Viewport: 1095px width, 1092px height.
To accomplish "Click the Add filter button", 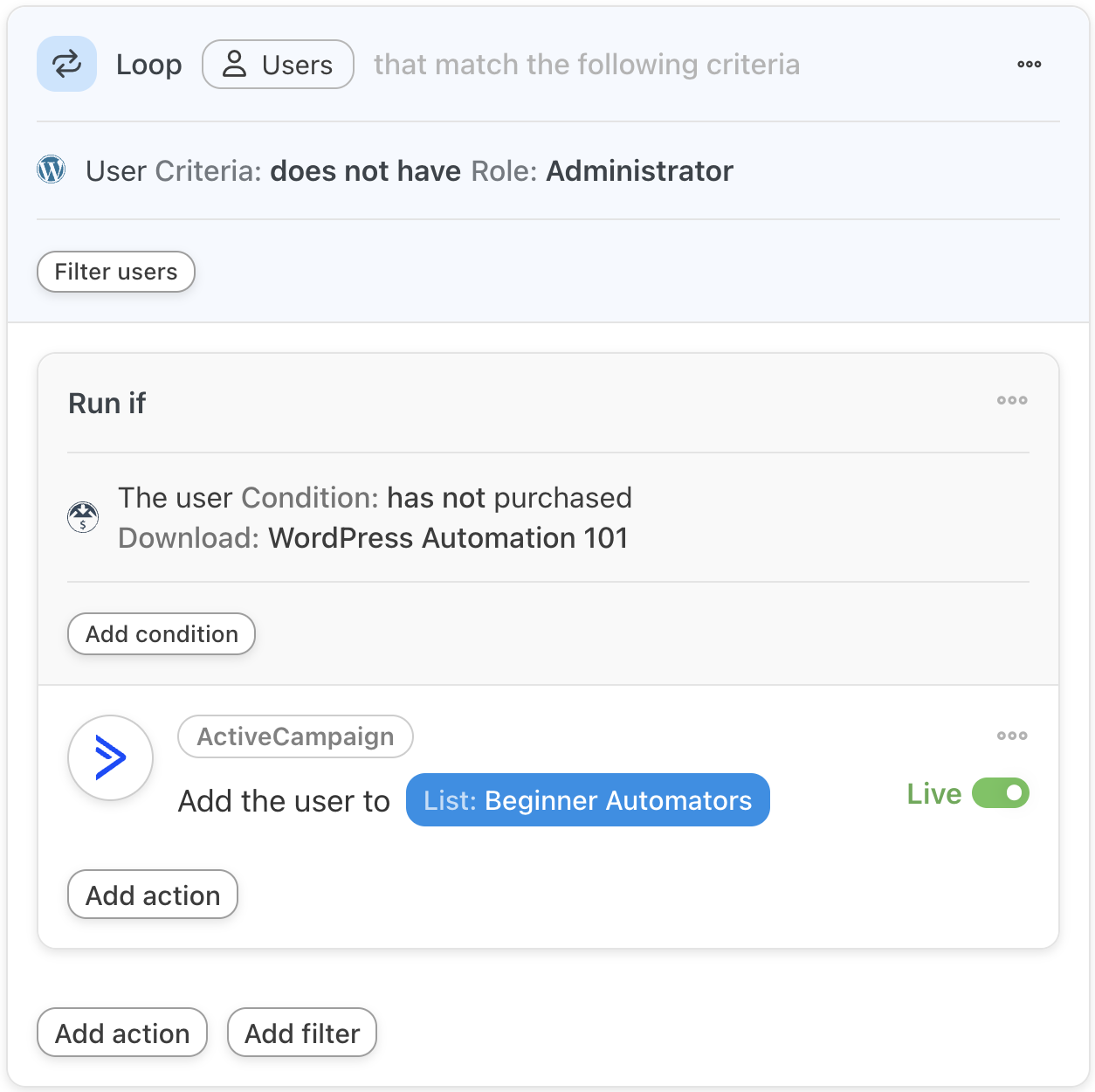I will (302, 1033).
